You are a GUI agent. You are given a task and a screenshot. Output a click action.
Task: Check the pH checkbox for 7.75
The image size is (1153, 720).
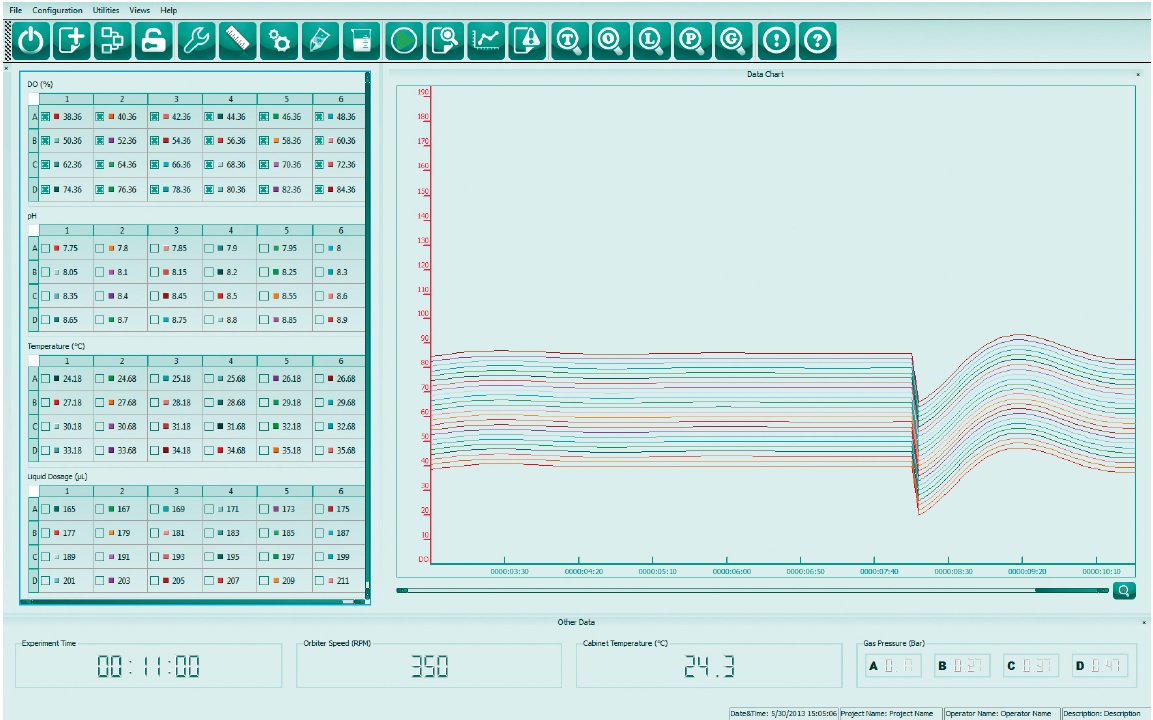pos(46,249)
